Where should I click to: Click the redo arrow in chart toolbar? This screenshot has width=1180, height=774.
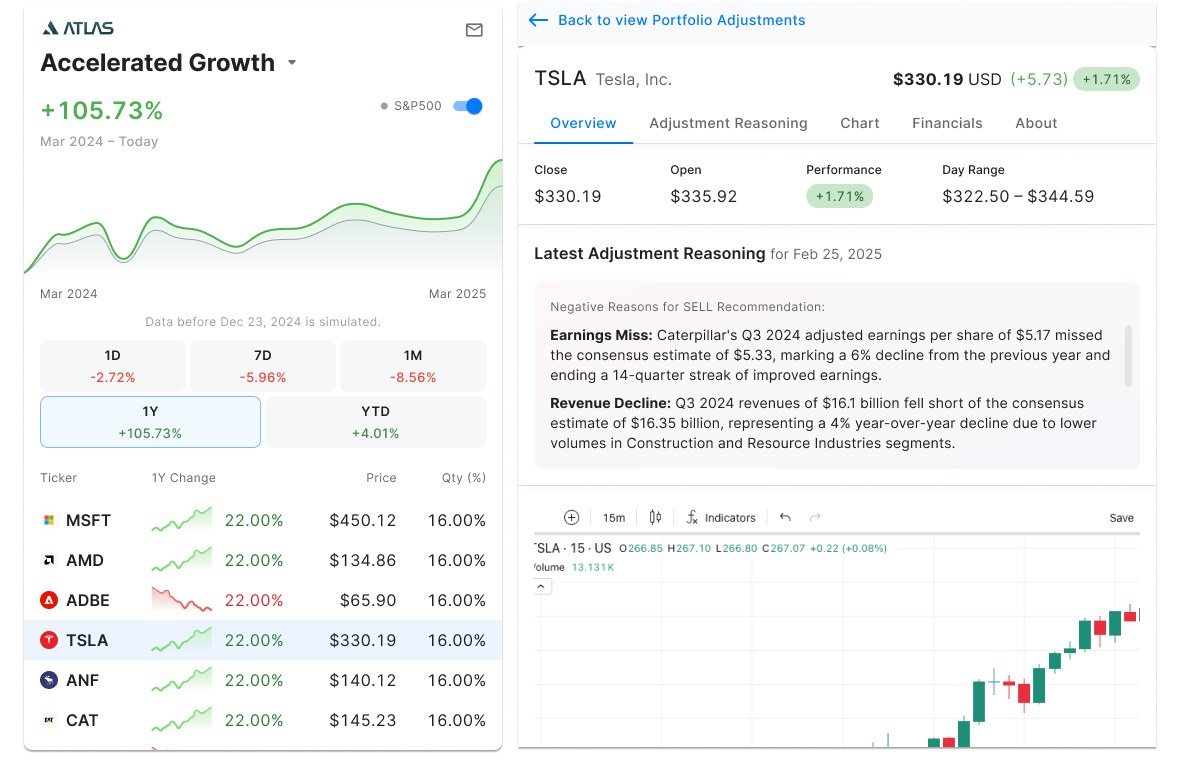[x=815, y=518]
